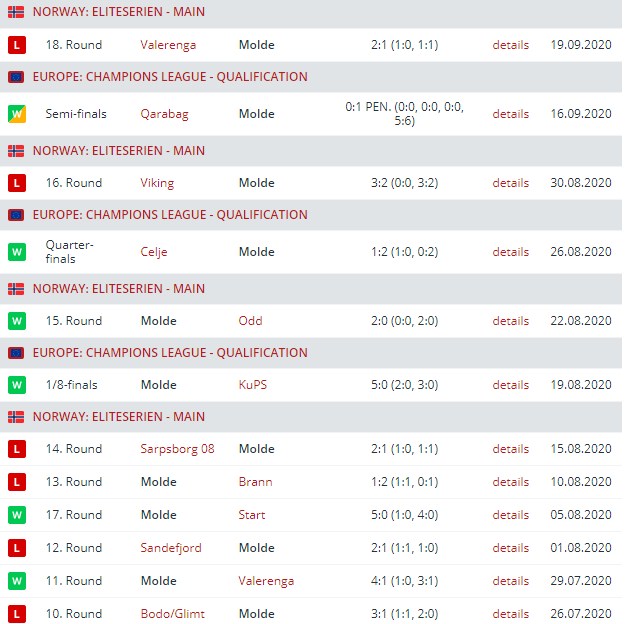Viewport: 628px width, 624px height.
Task: Open the Sarpsborg 08 team page
Action: (177, 449)
